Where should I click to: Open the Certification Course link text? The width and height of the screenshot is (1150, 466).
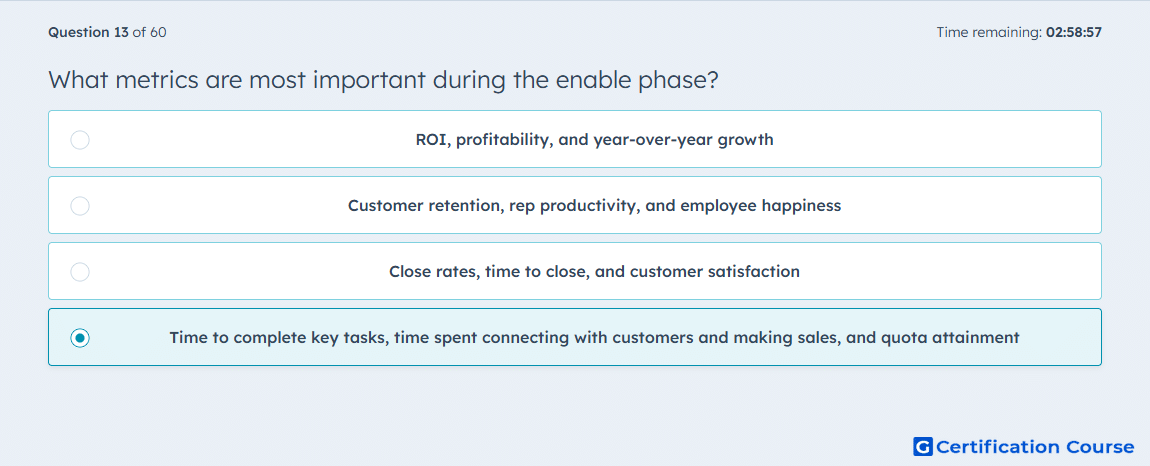(1035, 447)
